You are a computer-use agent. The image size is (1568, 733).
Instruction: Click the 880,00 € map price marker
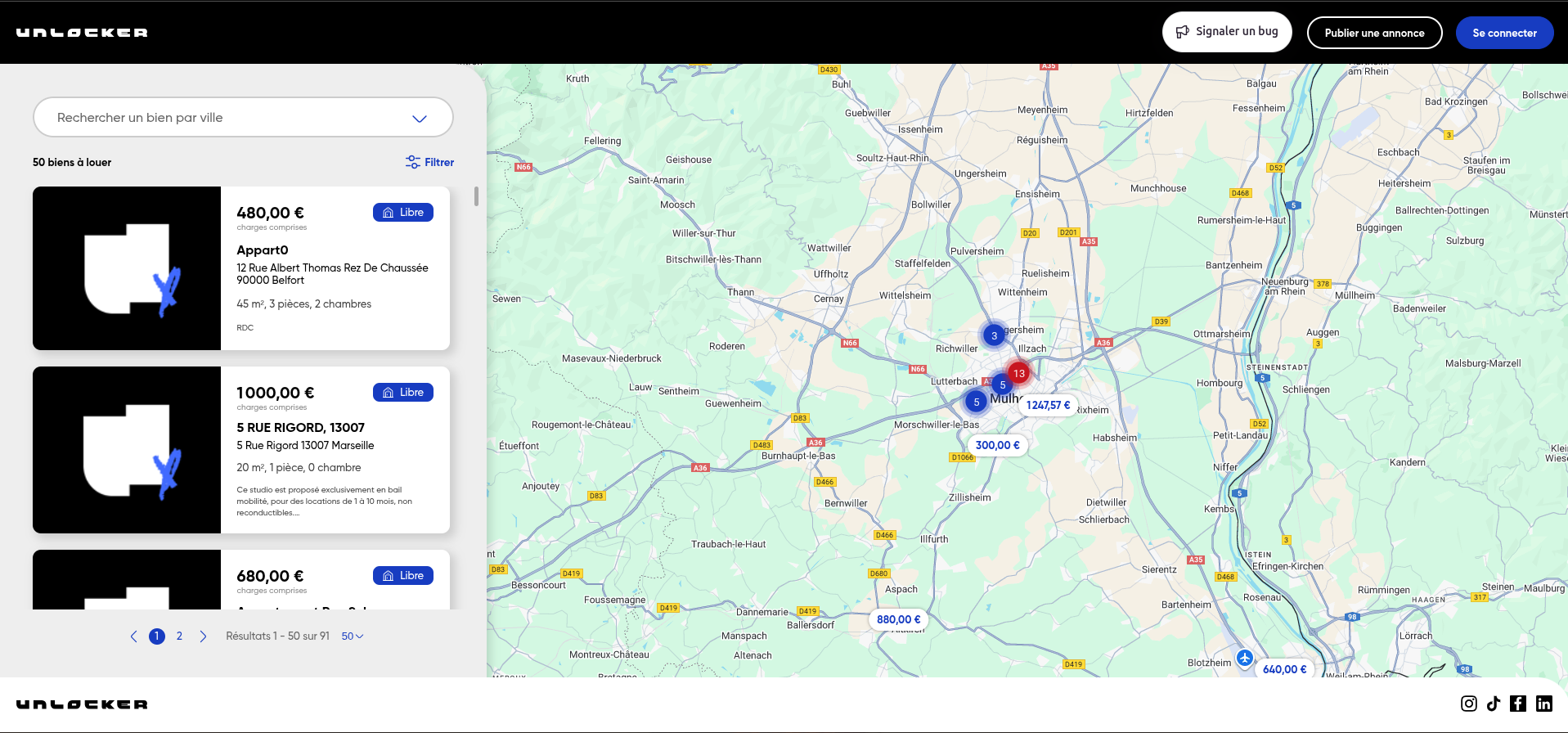pyautogui.click(x=898, y=619)
